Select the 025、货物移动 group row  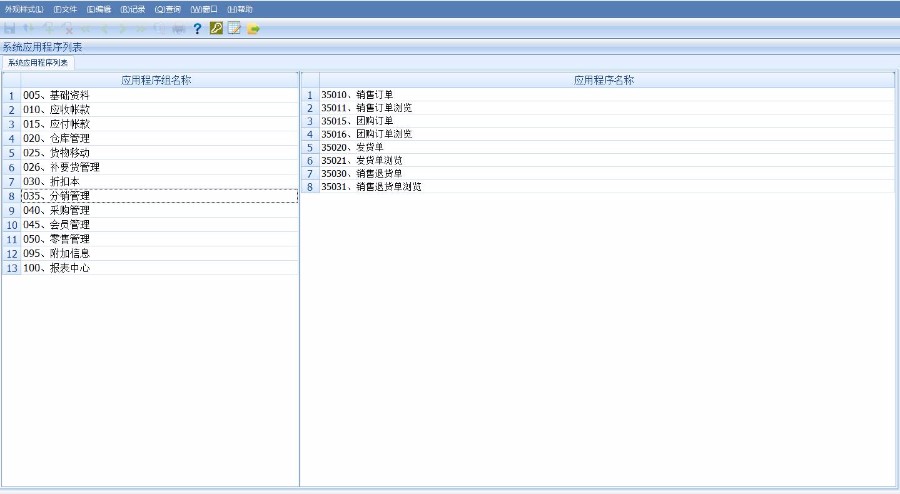pos(160,153)
